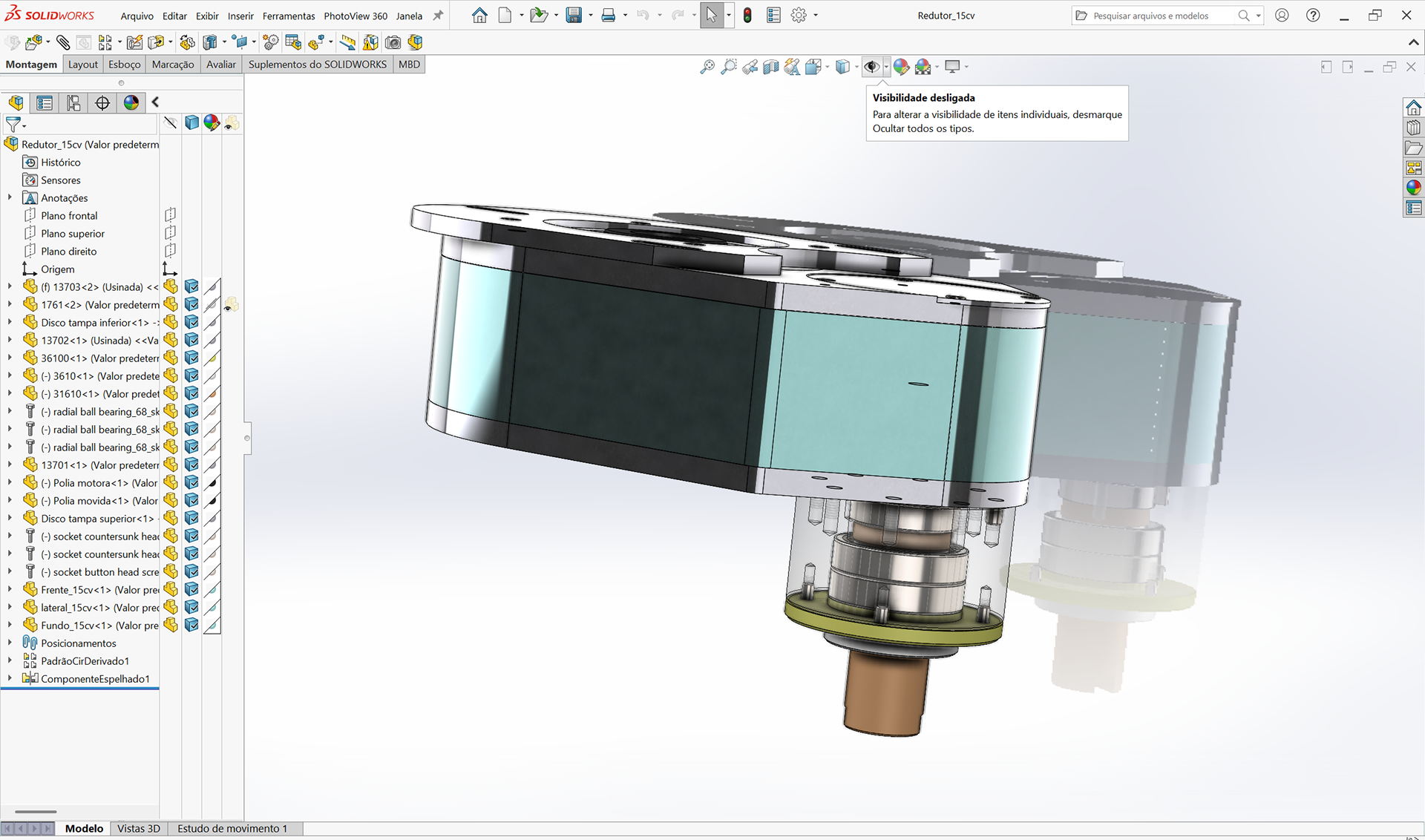Select the Plano superior plane
The height and width of the screenshot is (840, 1425).
(x=73, y=233)
